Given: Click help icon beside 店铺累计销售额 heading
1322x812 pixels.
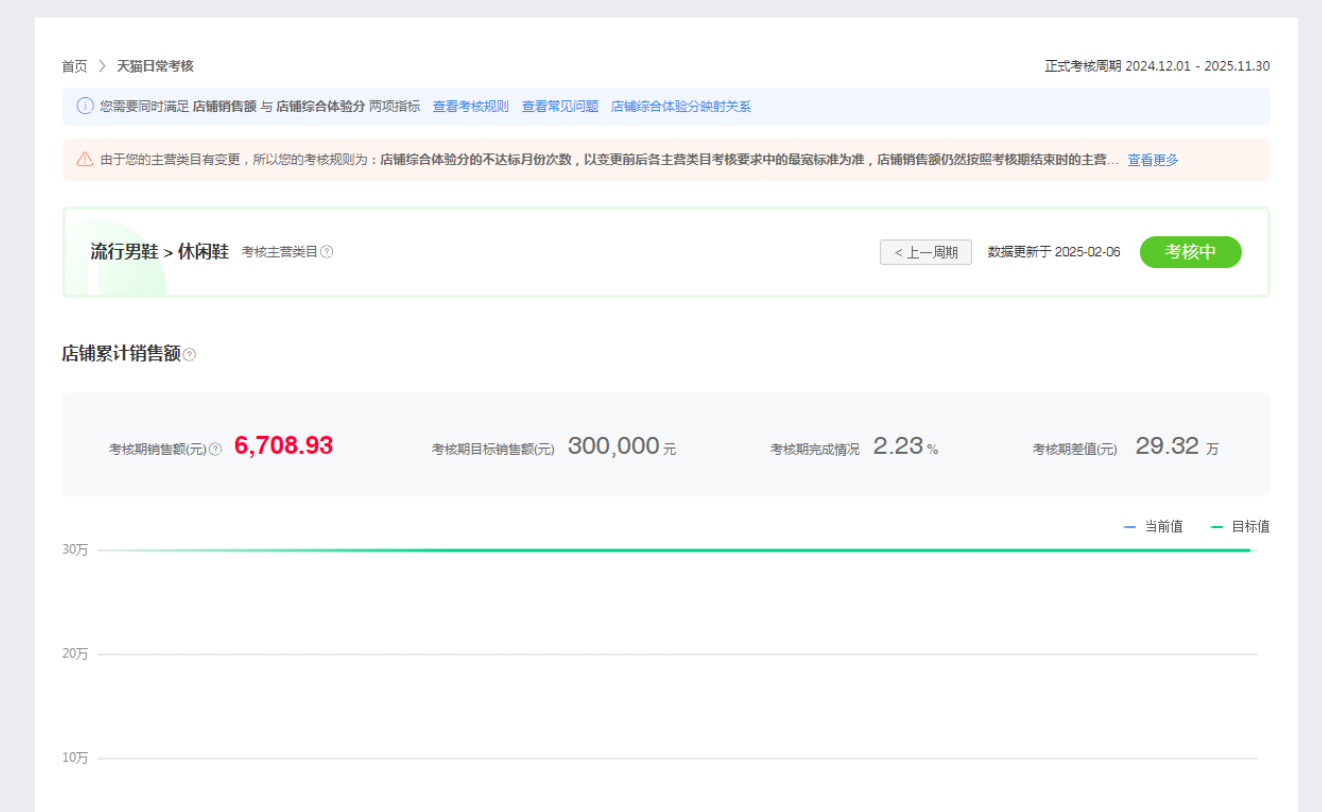Looking at the screenshot, I should pos(190,355).
